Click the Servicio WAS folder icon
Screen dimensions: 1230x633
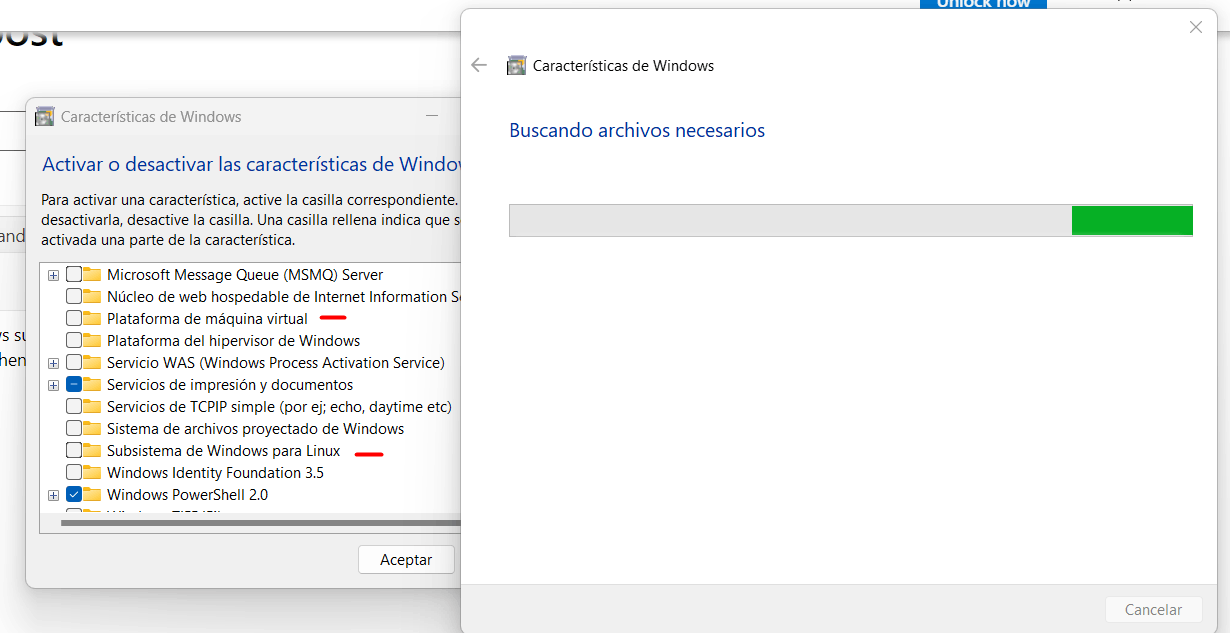pyautogui.click(x=93, y=363)
